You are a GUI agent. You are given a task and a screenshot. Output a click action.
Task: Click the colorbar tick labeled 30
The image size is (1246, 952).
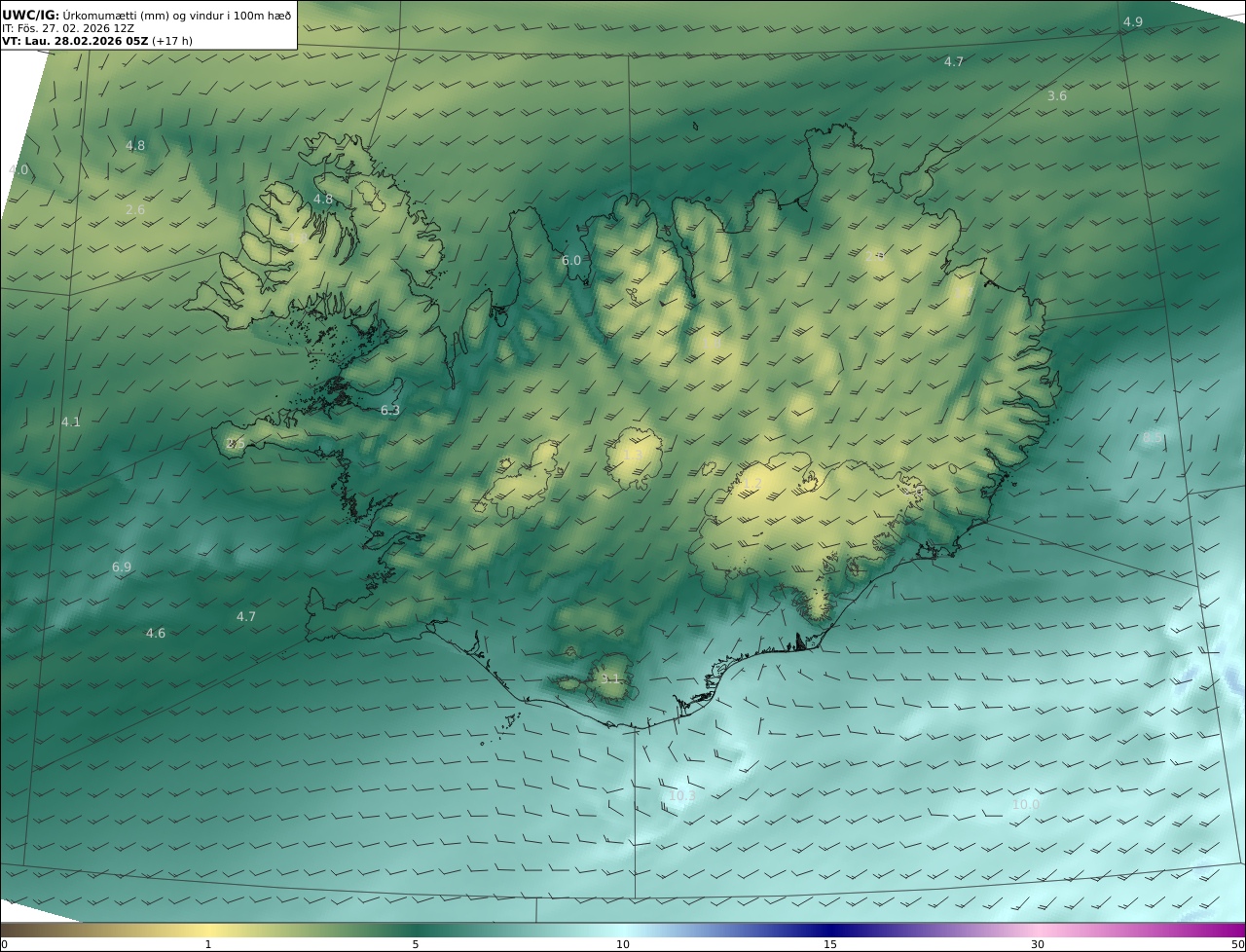(x=1038, y=944)
